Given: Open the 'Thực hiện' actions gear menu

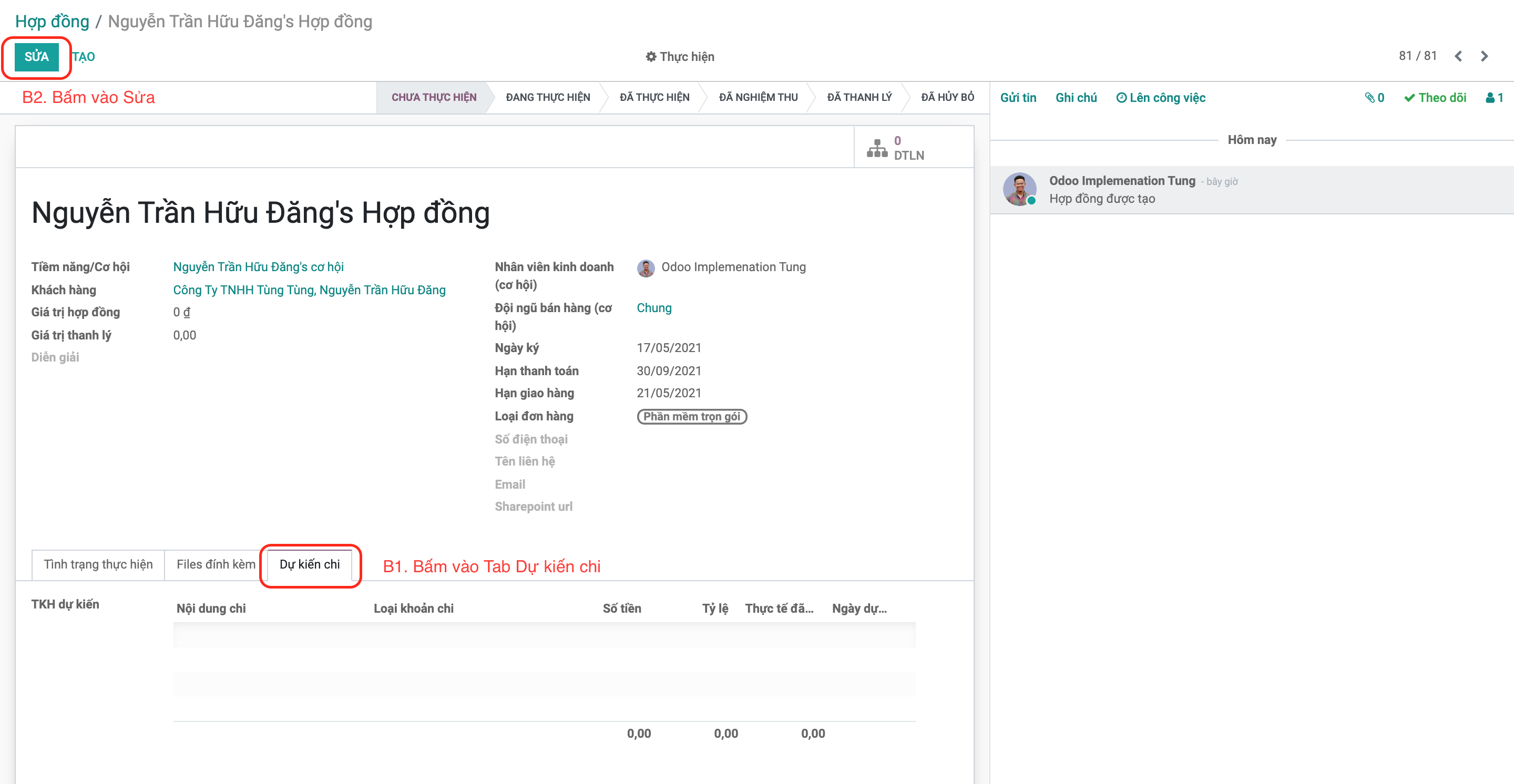Looking at the screenshot, I should pyautogui.click(x=679, y=56).
